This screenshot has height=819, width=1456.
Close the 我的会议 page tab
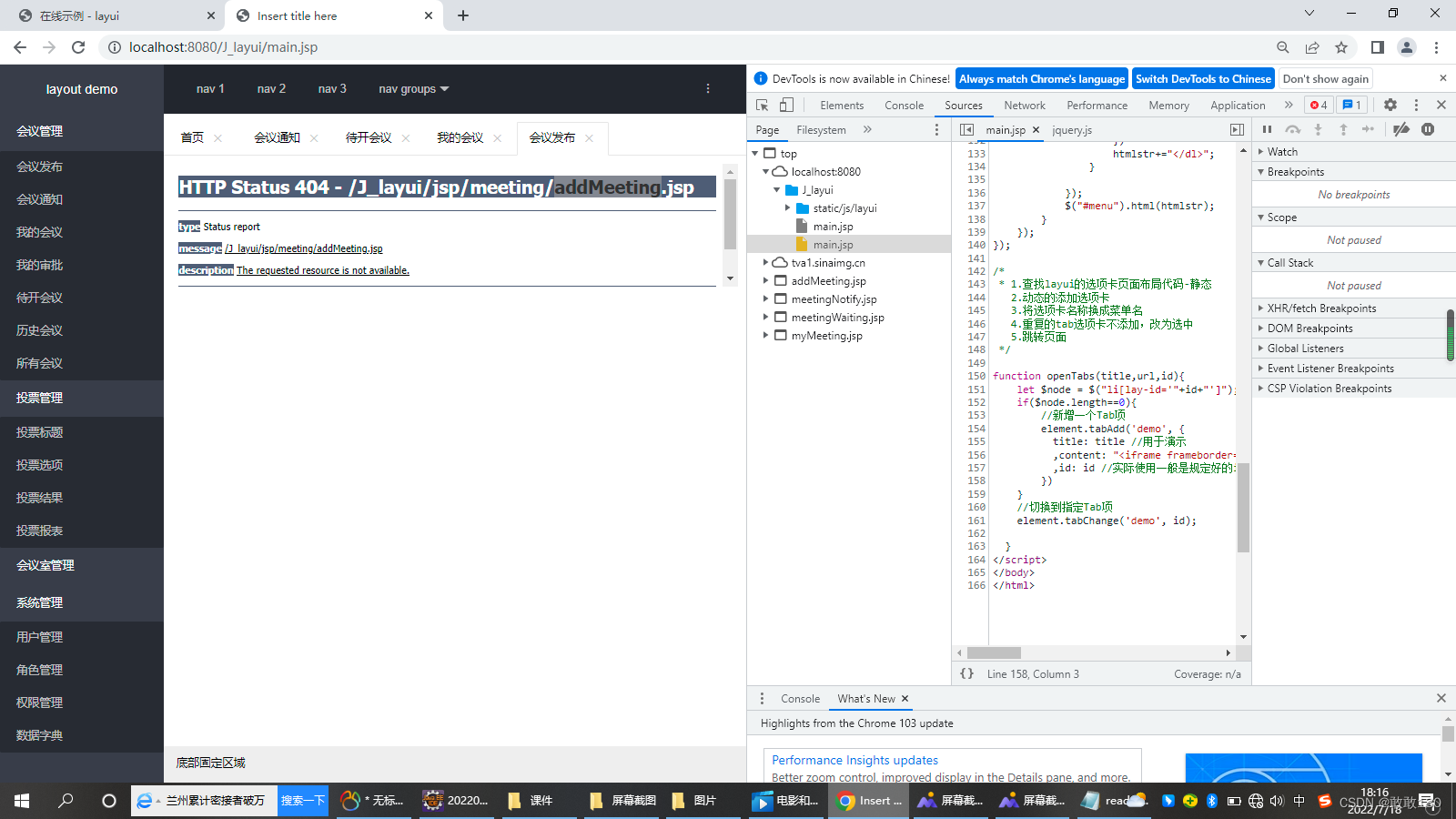point(497,138)
